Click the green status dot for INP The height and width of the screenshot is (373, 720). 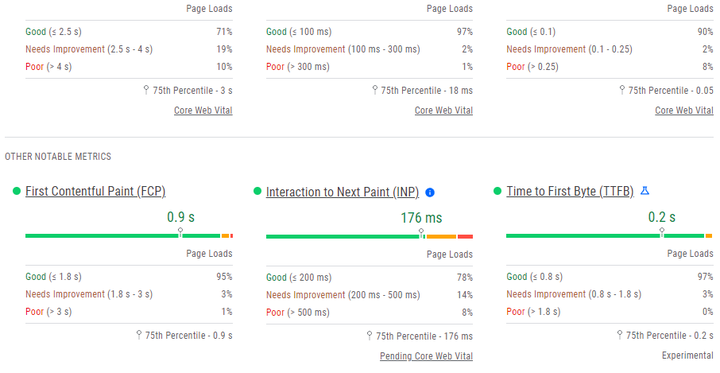pos(257,191)
